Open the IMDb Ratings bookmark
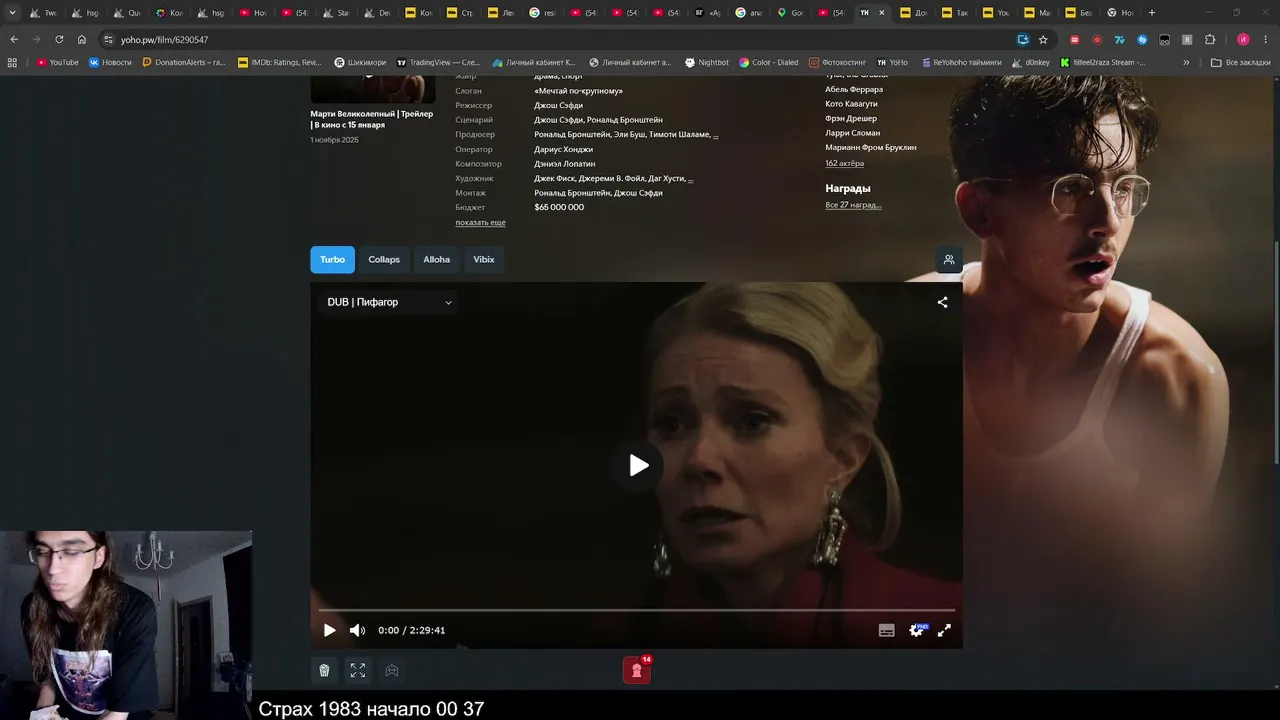The image size is (1280, 720). (x=280, y=62)
